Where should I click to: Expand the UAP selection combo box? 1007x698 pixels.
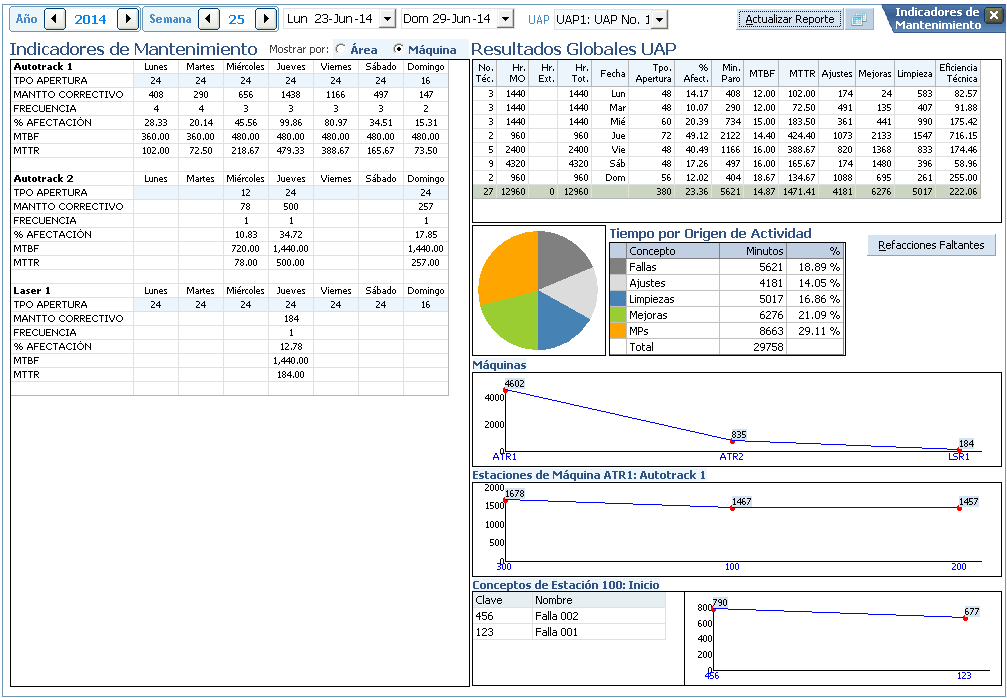coord(658,20)
